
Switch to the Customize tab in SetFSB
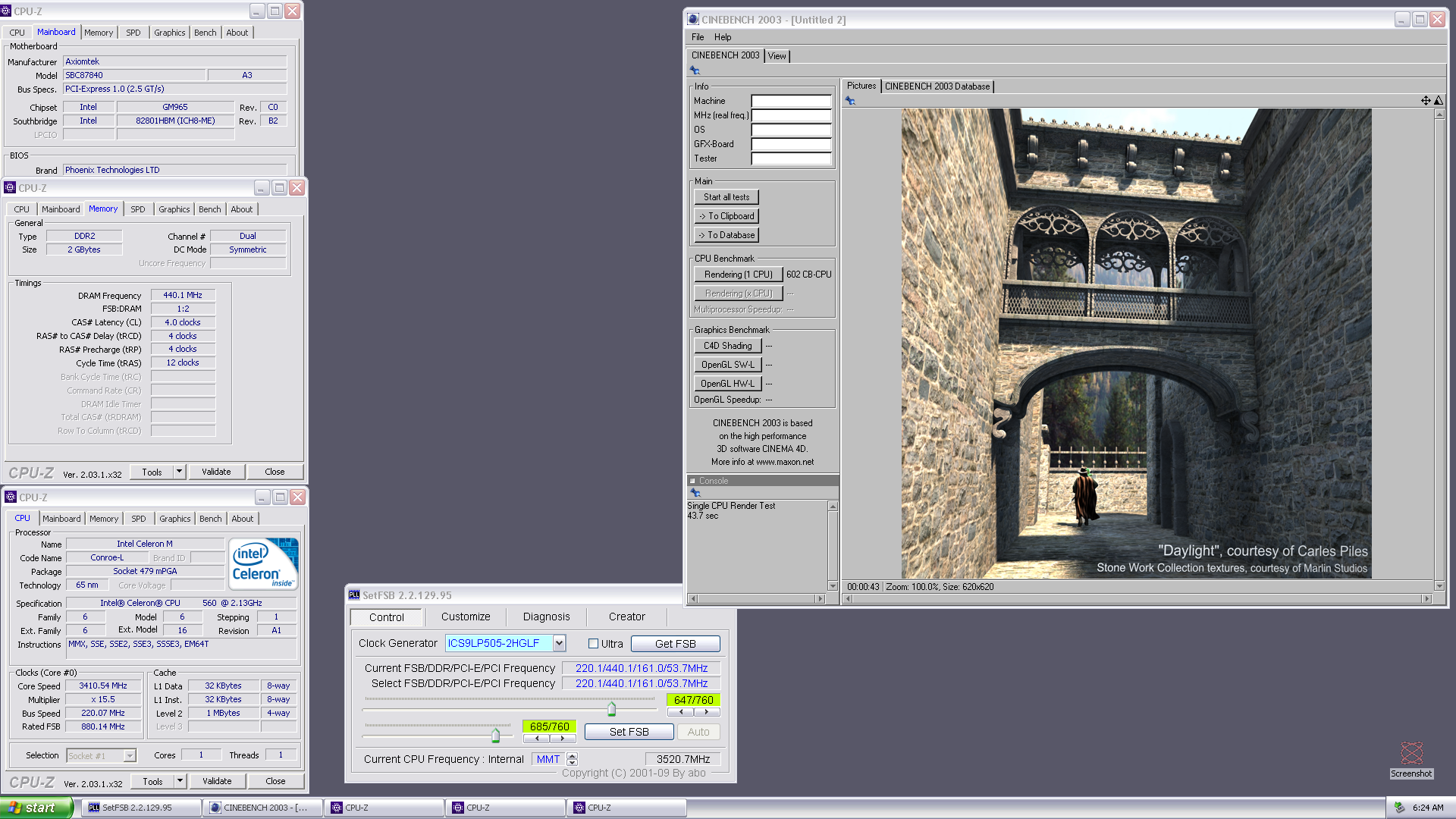click(x=466, y=617)
